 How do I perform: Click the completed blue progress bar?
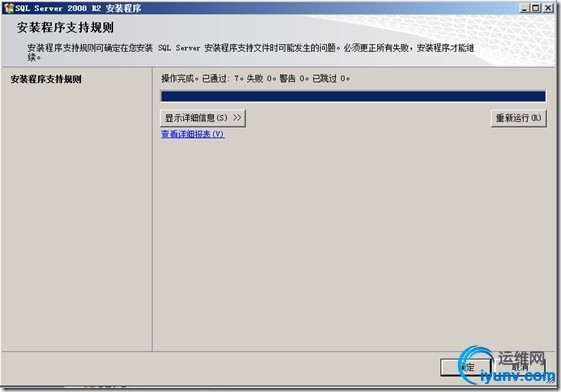click(353, 96)
